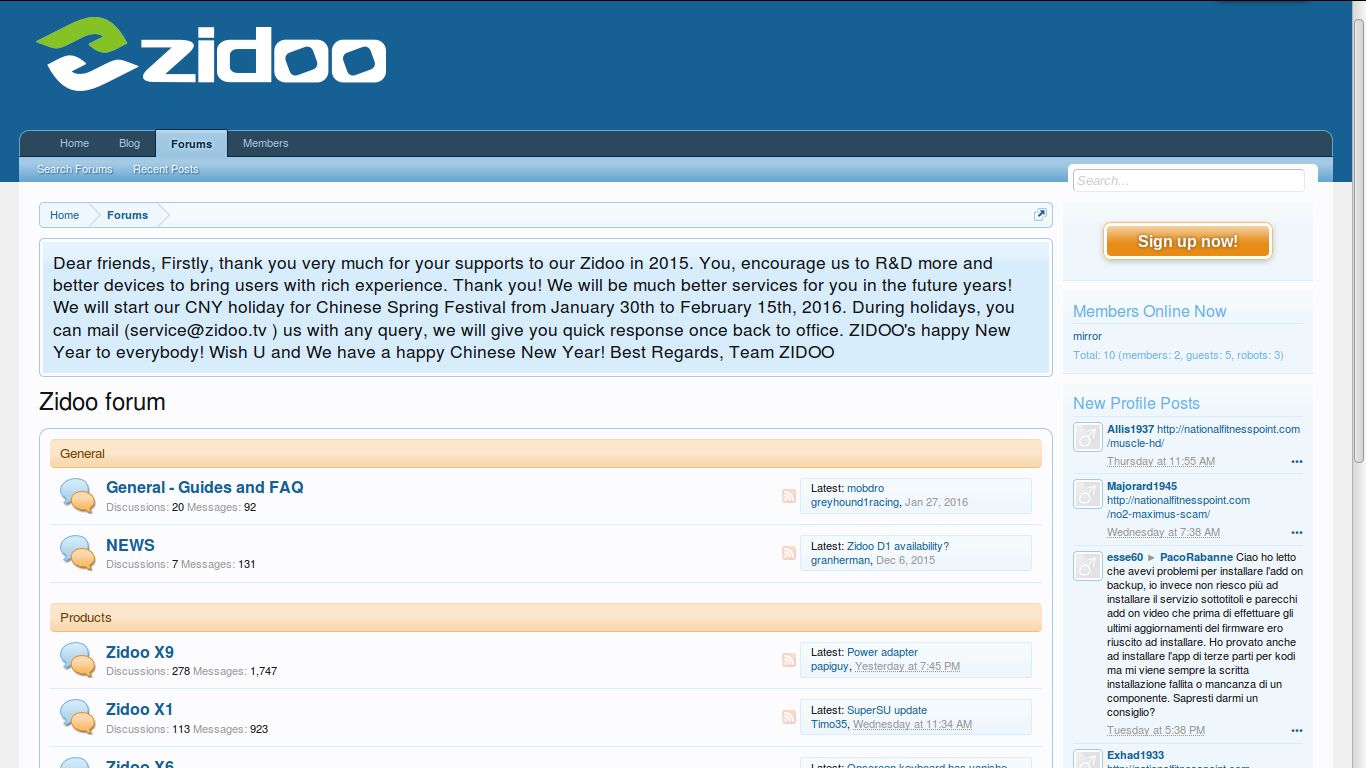The image size is (1366, 768).
Task: Open Timo35 user profile
Action: point(829,724)
